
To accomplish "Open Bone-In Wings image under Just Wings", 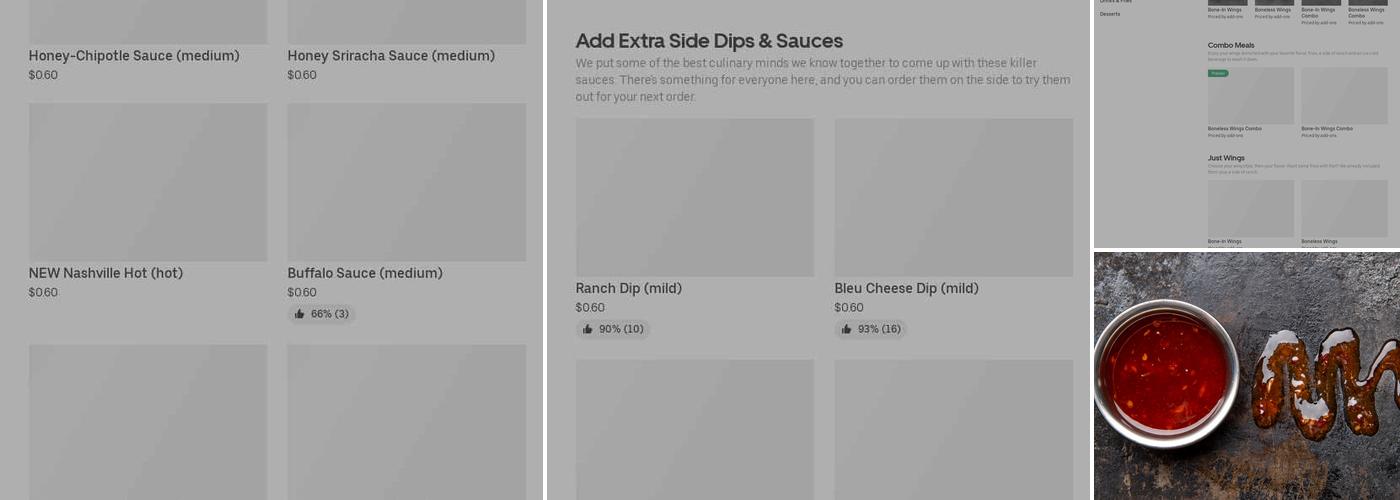I will (1250, 208).
